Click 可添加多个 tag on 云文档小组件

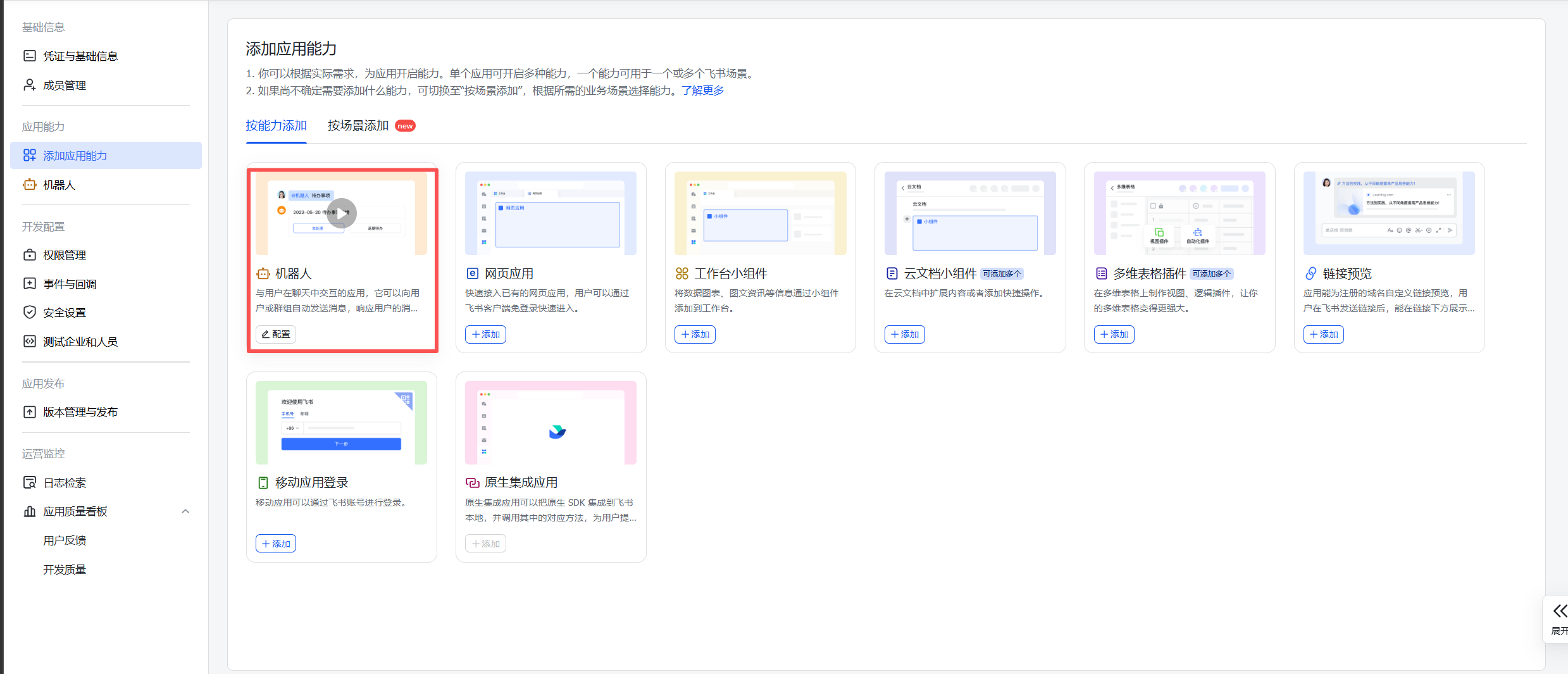[1002, 274]
